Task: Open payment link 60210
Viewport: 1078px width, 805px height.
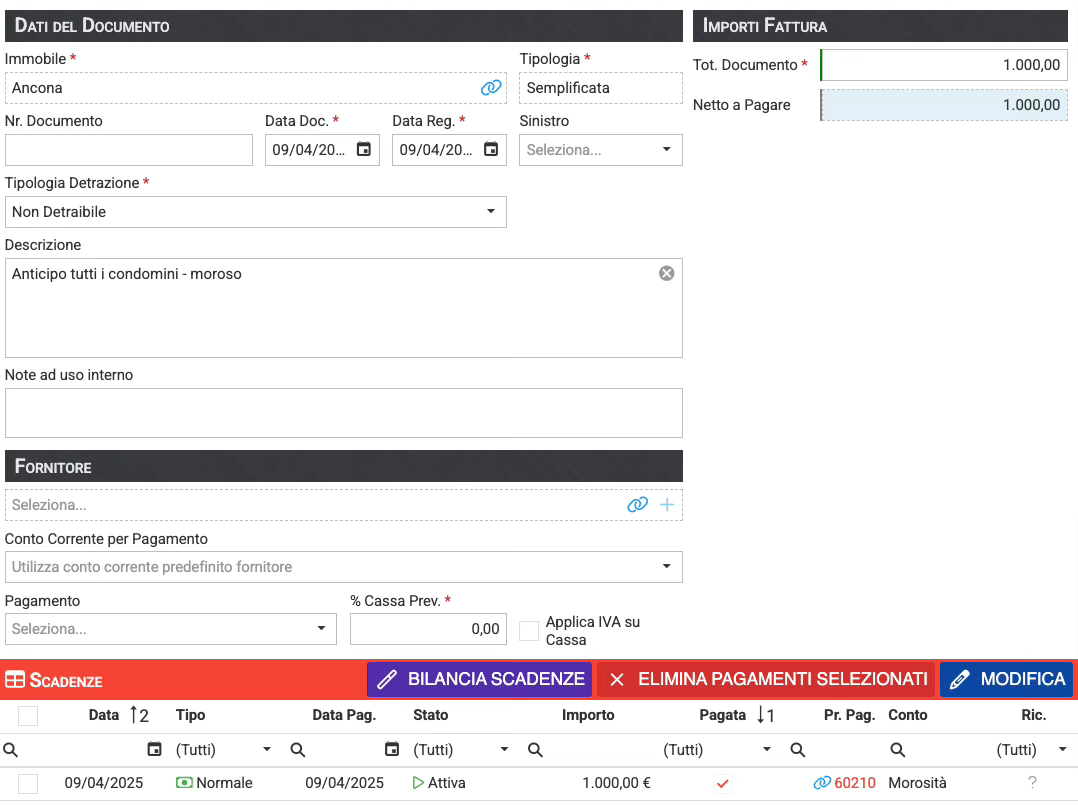Action: (x=855, y=782)
